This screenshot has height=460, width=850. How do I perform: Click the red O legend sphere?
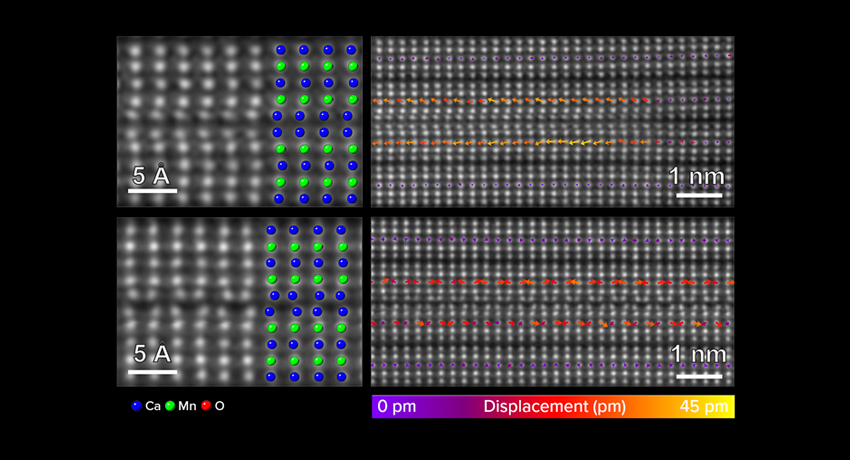coord(206,405)
